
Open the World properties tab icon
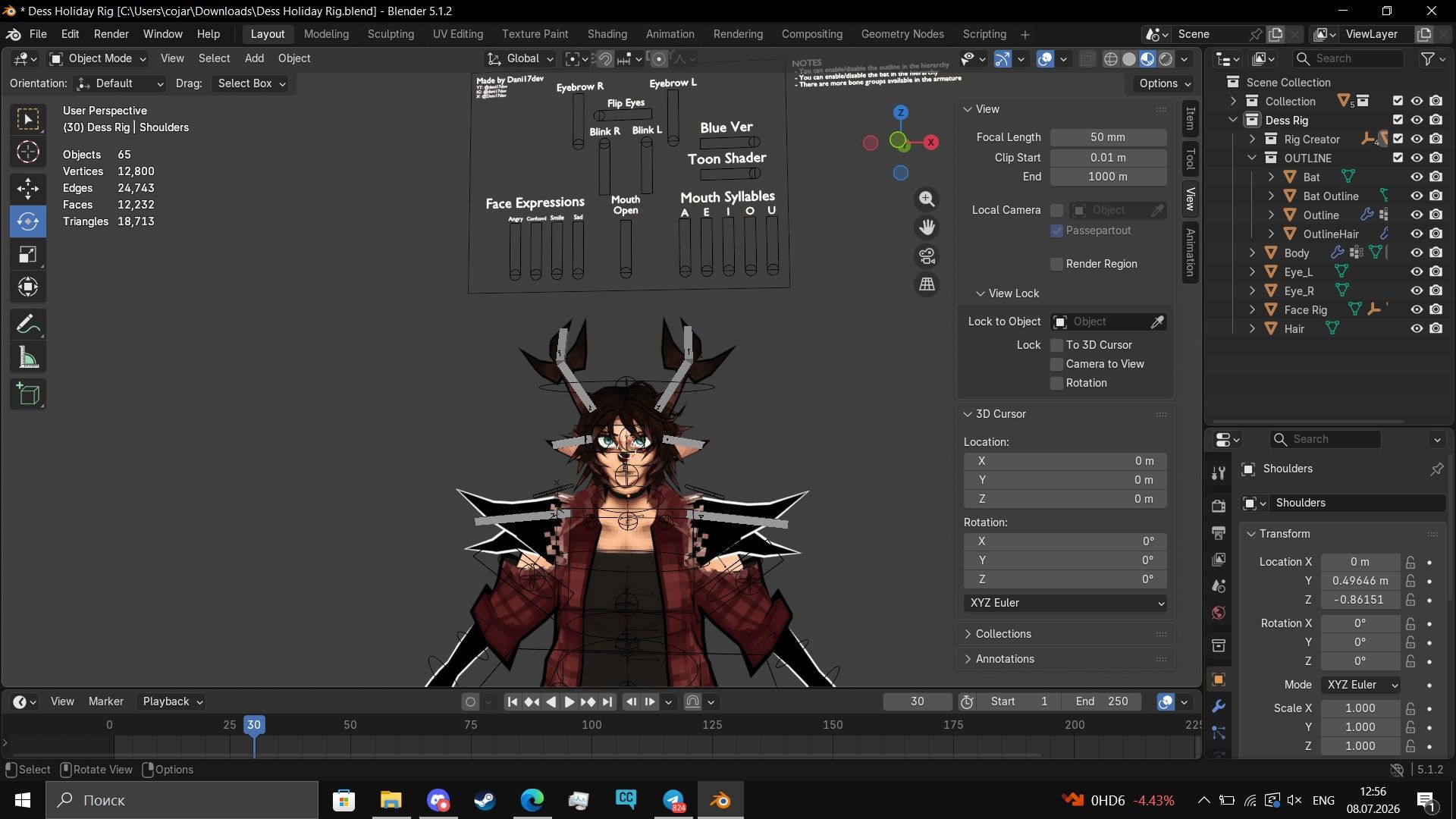point(1219,613)
